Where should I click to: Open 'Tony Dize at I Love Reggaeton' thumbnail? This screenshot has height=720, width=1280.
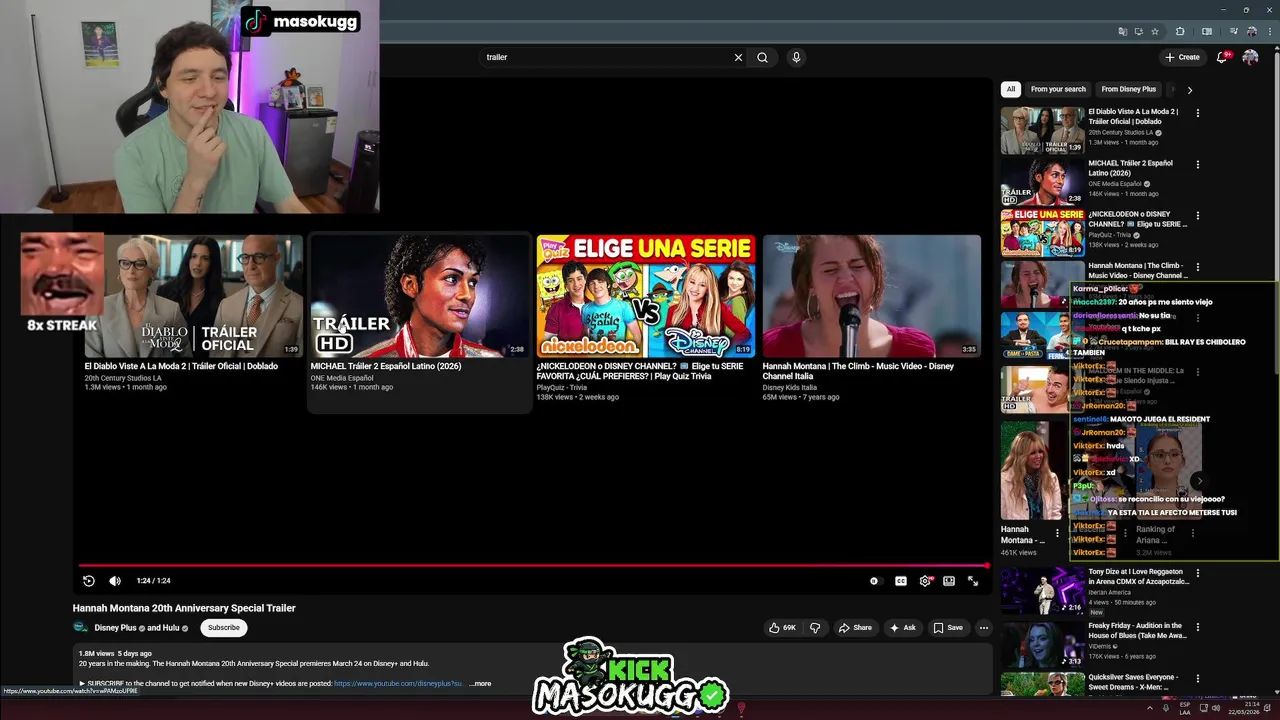pyautogui.click(x=1042, y=590)
